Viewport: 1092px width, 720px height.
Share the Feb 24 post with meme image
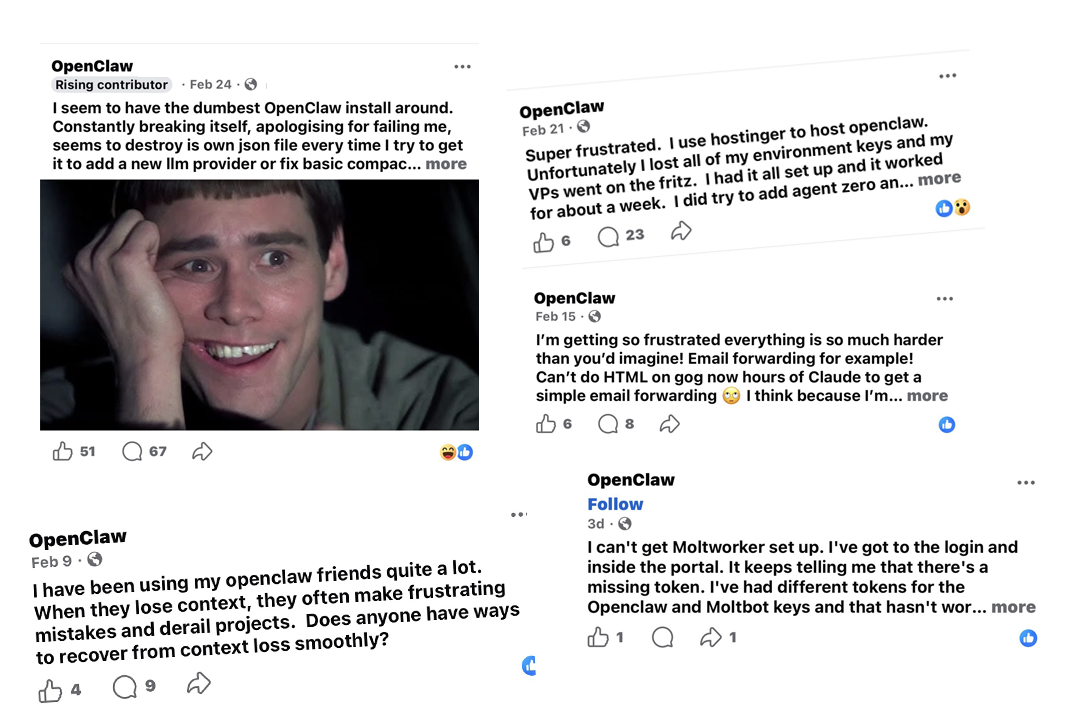(202, 452)
